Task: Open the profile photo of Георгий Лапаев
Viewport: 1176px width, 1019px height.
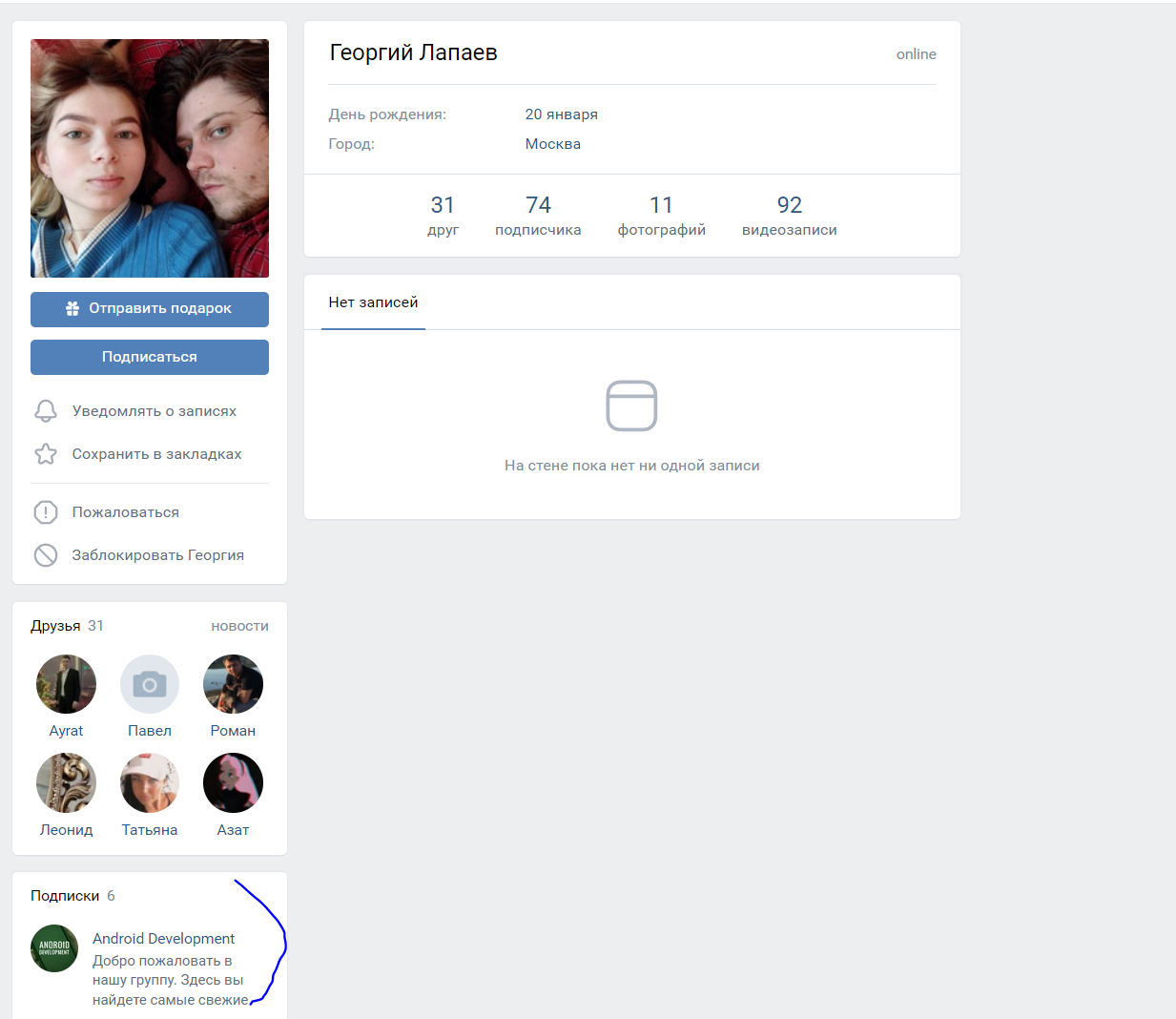Action: pos(150,158)
